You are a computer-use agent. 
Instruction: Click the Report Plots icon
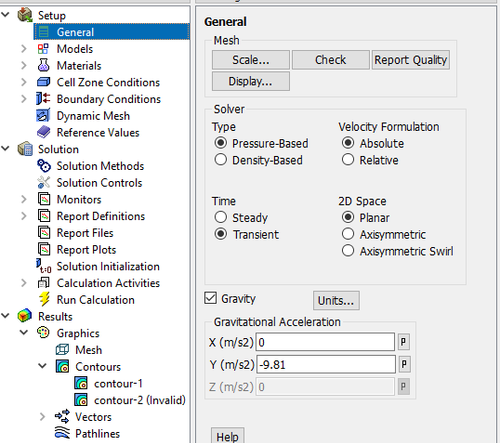tap(44, 249)
